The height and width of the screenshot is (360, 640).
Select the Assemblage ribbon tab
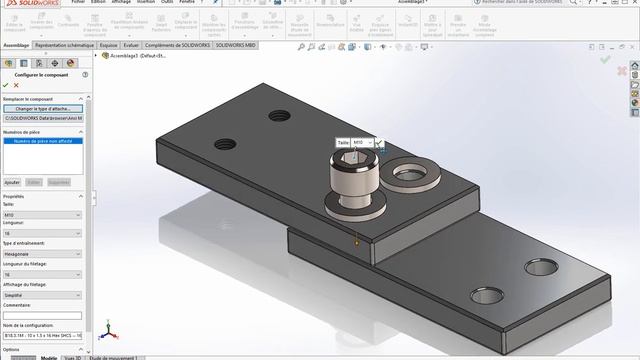point(16,45)
